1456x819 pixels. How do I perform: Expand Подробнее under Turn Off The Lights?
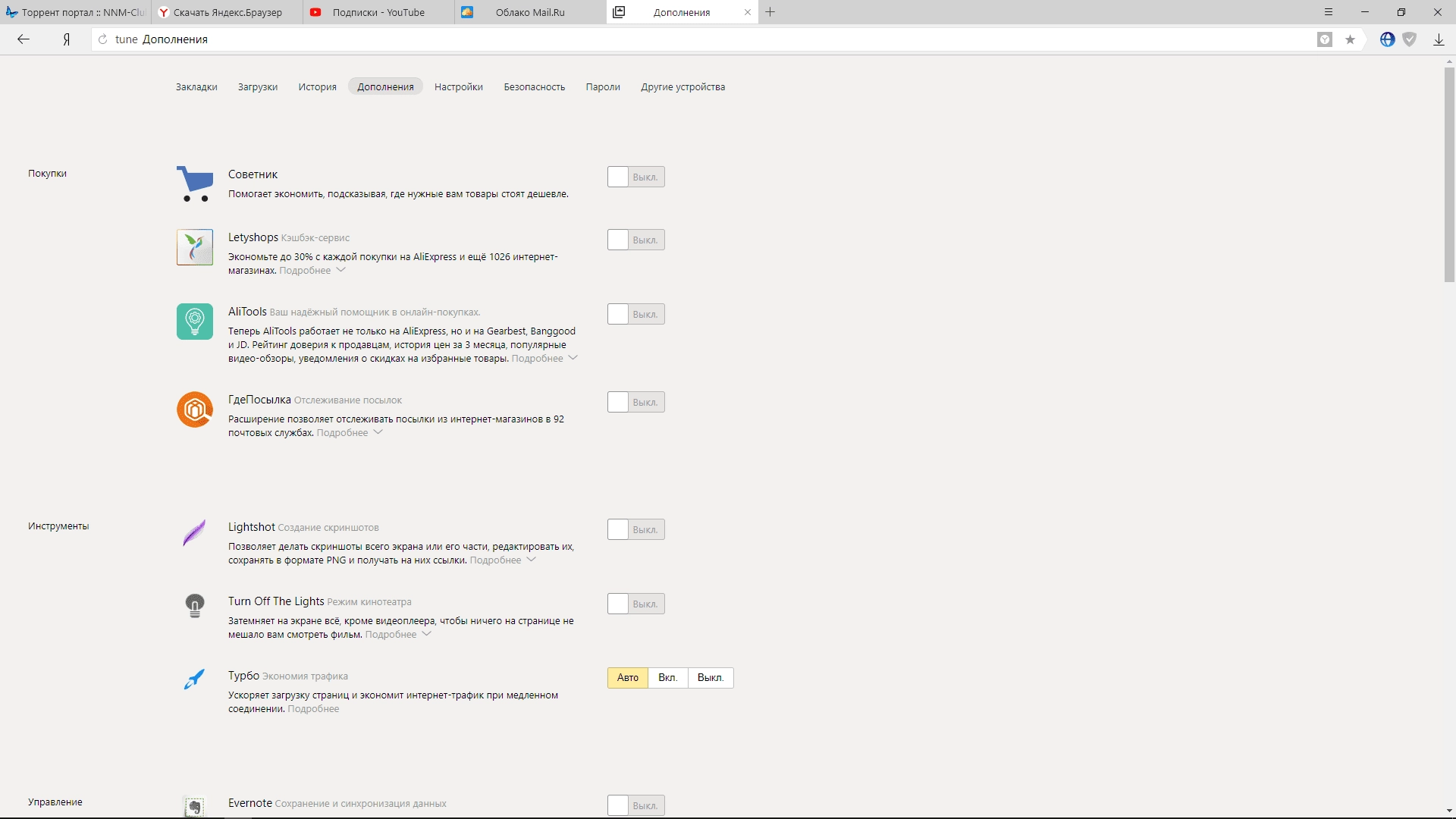(398, 635)
